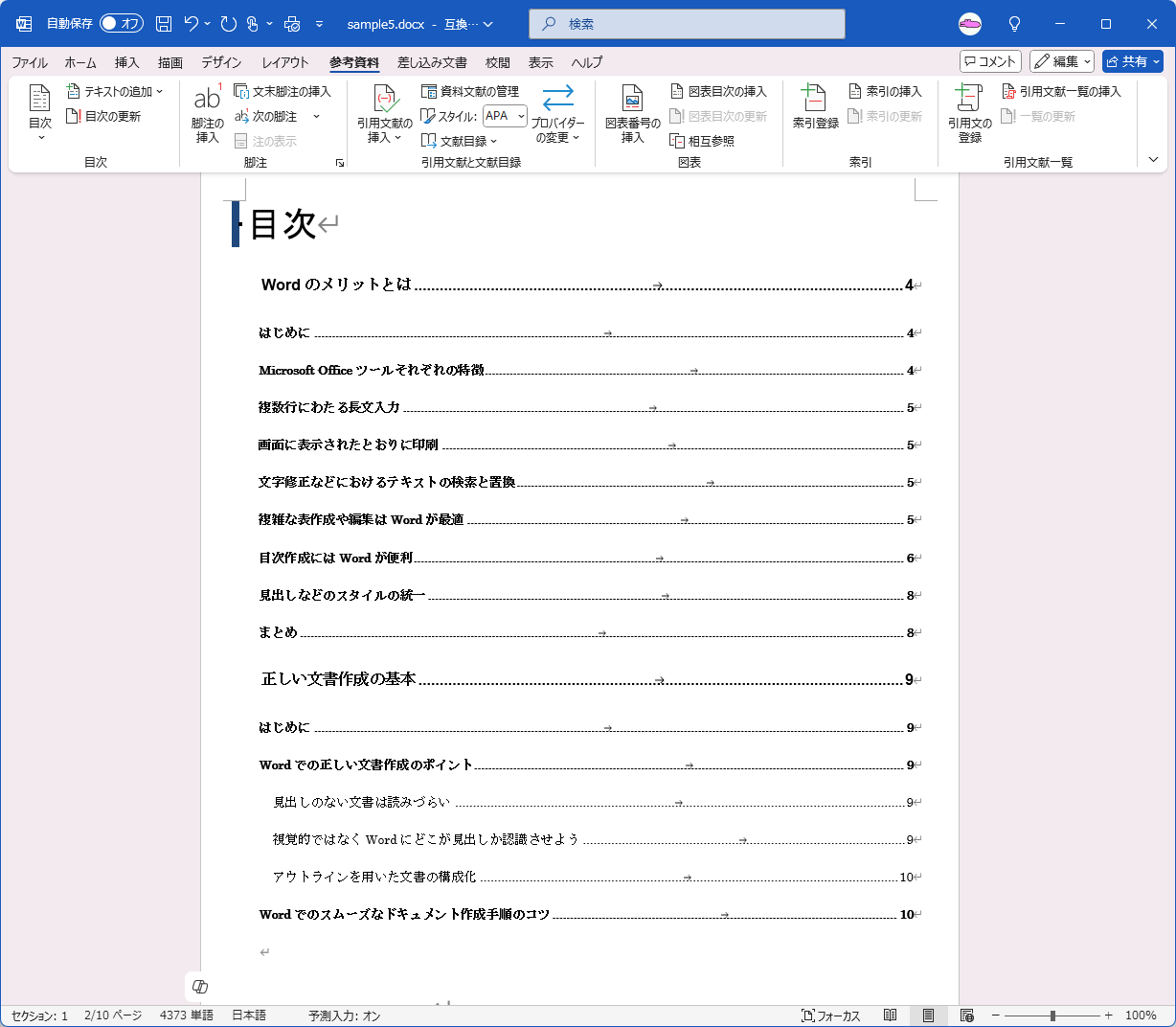The height and width of the screenshot is (1027, 1176).
Task: Click the user account avatar
Action: tap(970, 24)
